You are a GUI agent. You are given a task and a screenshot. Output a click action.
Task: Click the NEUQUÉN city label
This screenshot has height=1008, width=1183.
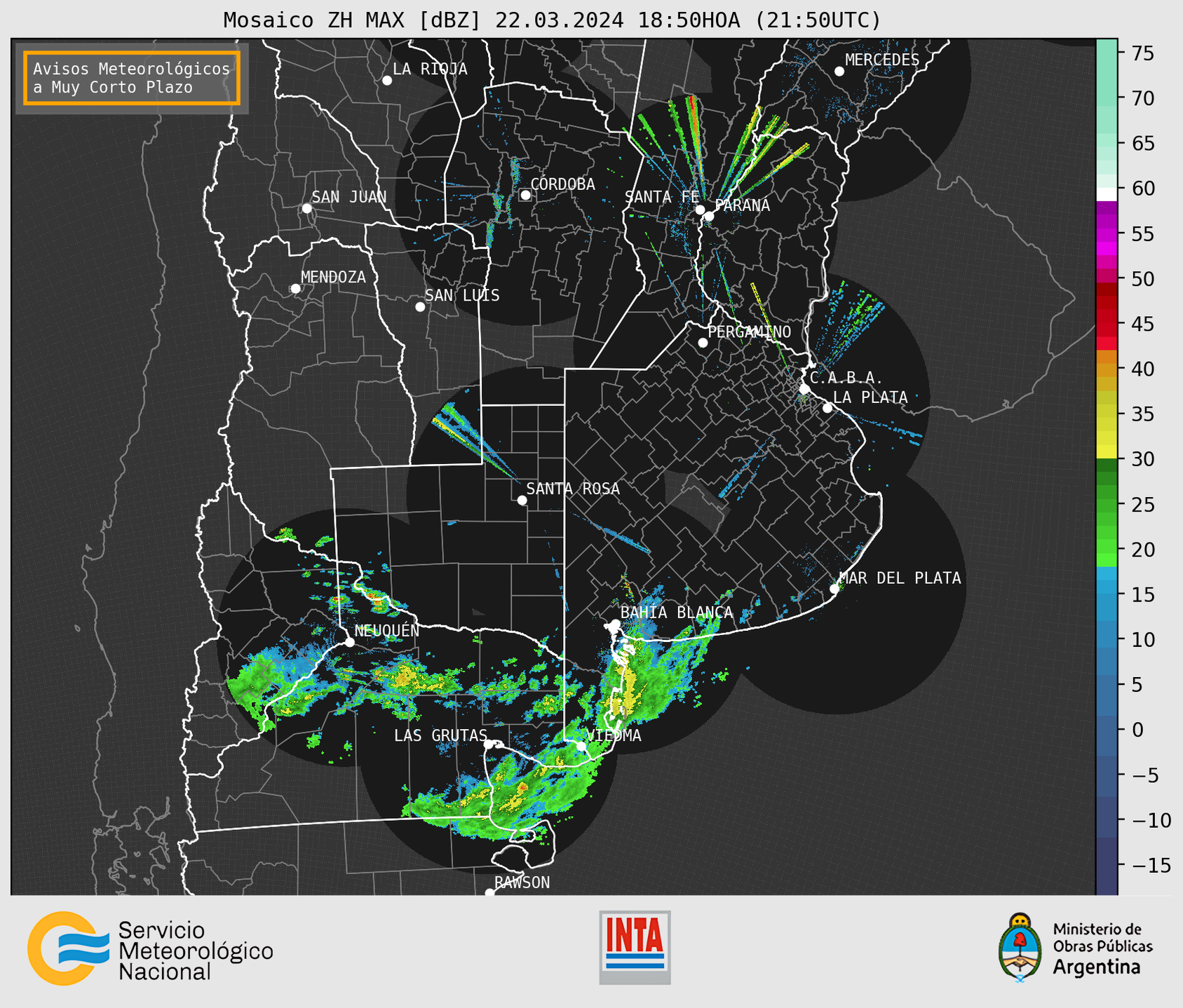(x=386, y=631)
